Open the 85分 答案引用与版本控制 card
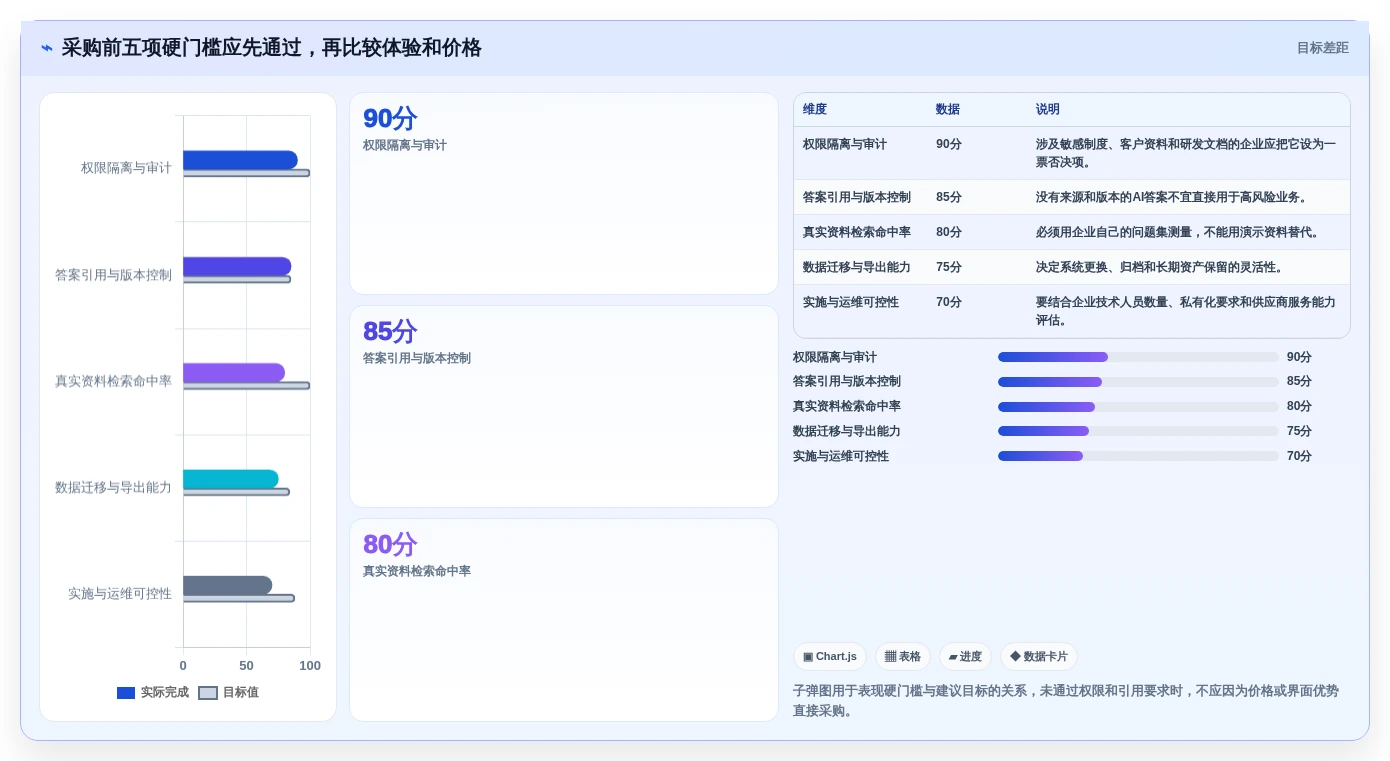This screenshot has width=1390, height=761. click(564, 406)
